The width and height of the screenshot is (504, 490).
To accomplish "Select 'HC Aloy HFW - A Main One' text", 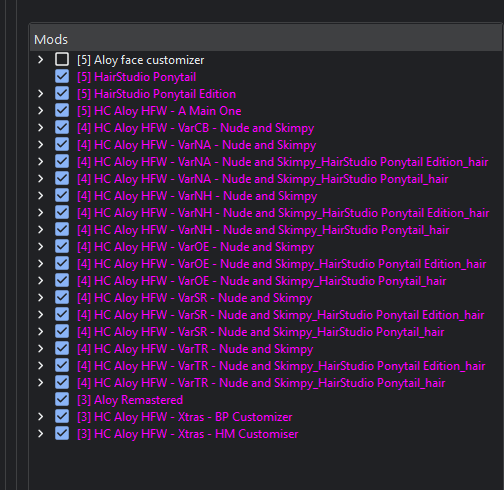I will pyautogui.click(x=159, y=111).
